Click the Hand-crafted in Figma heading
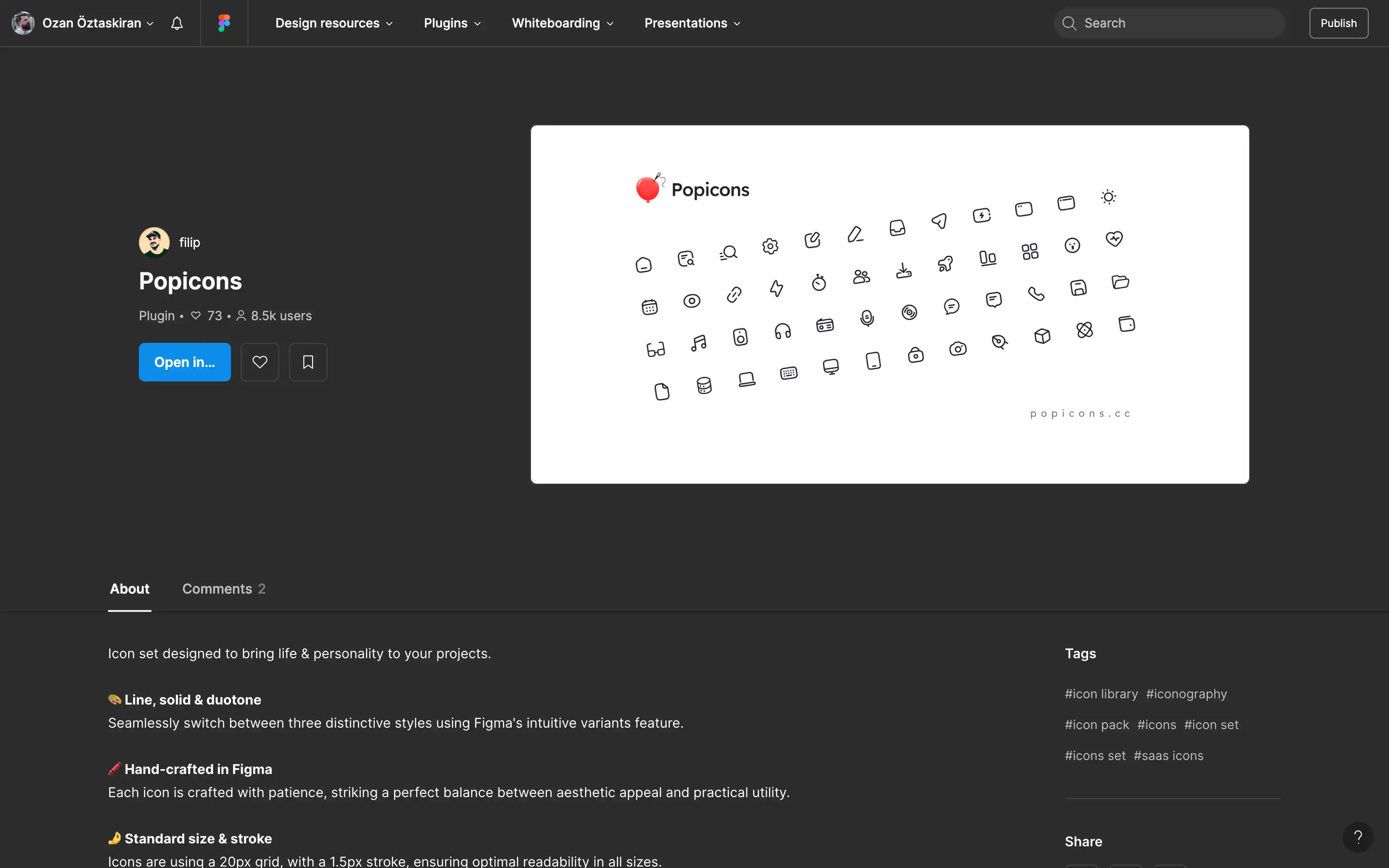Viewport: 1389px width, 868px height. (x=198, y=769)
